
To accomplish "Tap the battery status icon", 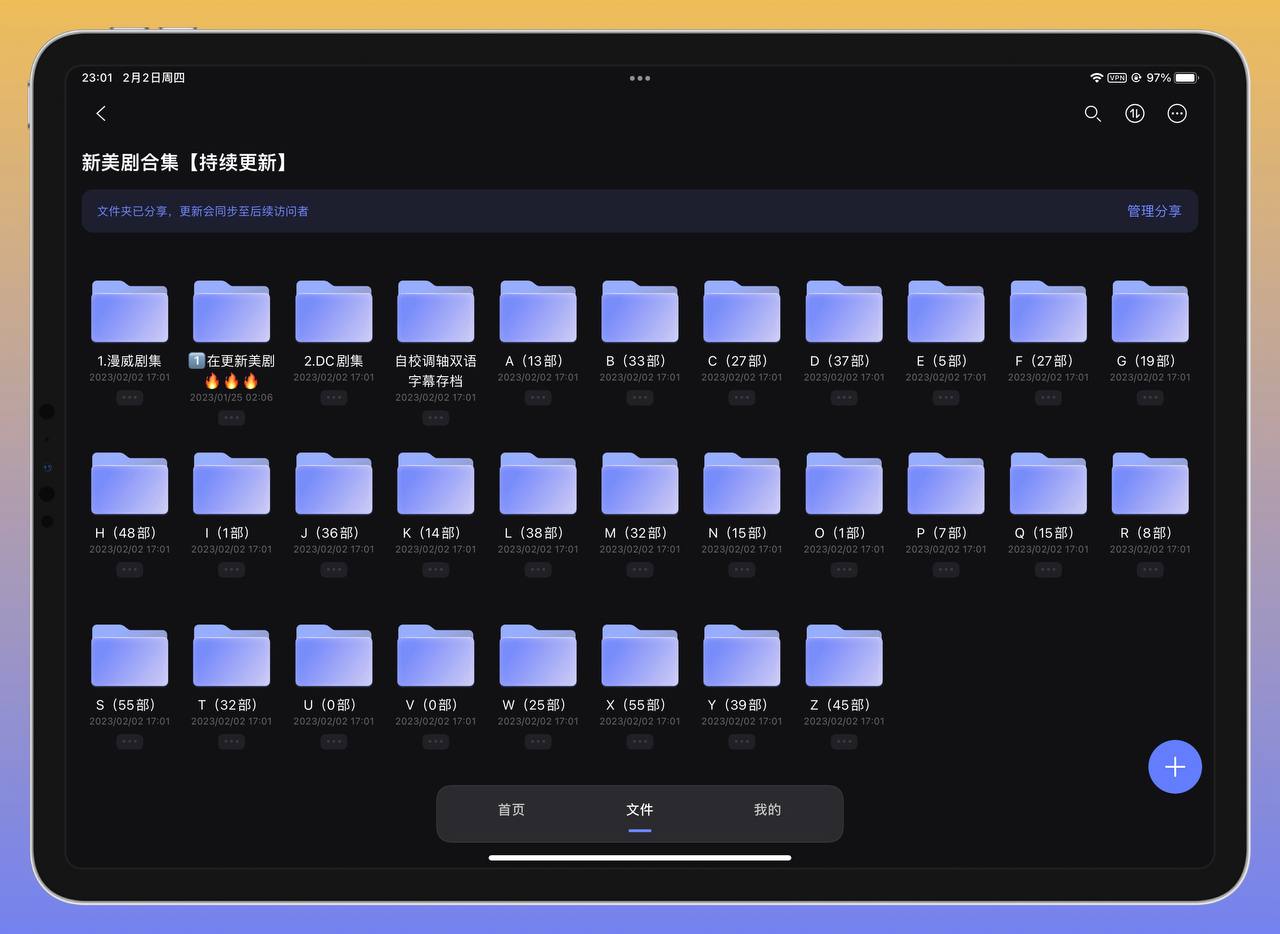I will [1186, 78].
